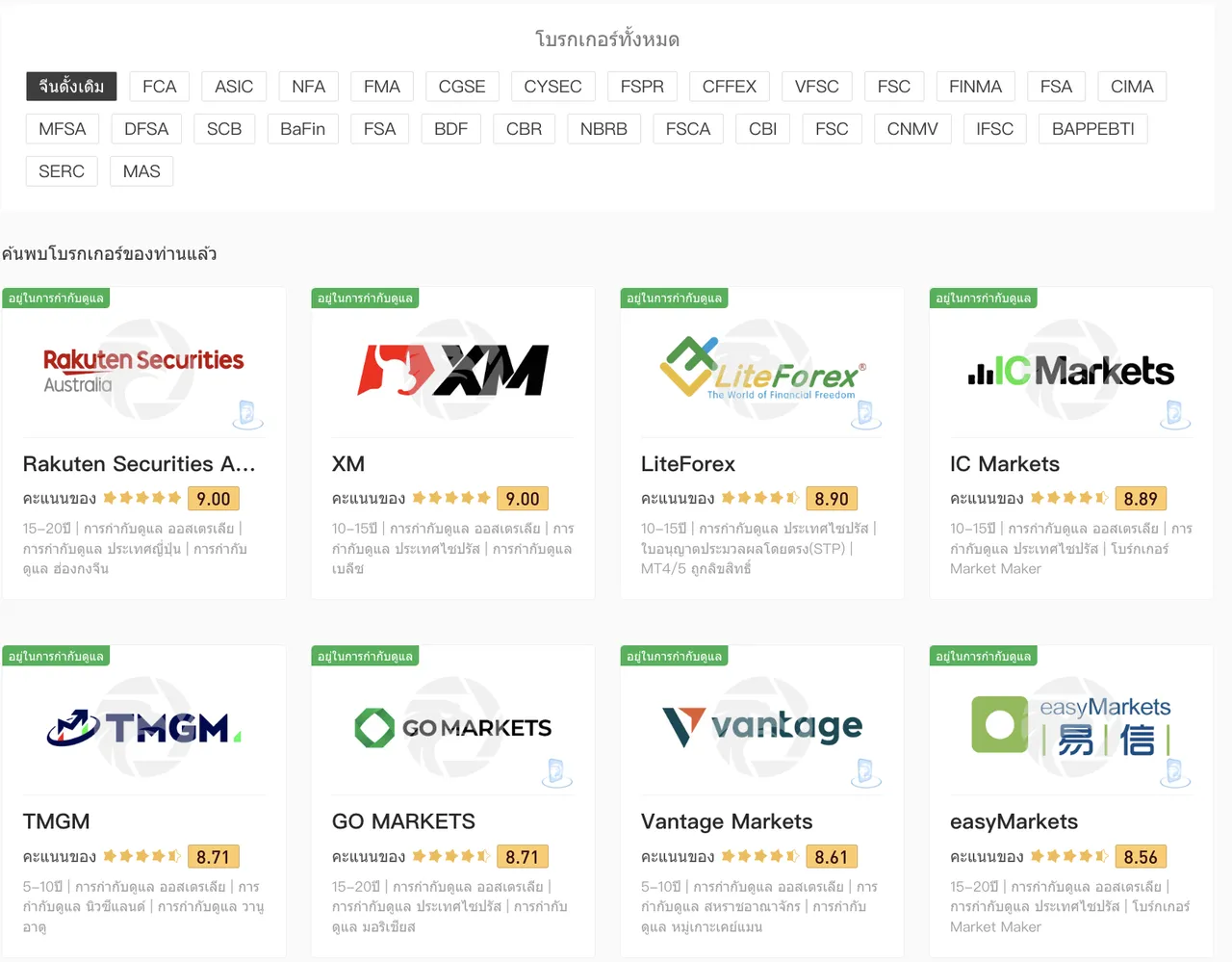
Task: Select the BaFin regulator filter
Action: point(302,129)
